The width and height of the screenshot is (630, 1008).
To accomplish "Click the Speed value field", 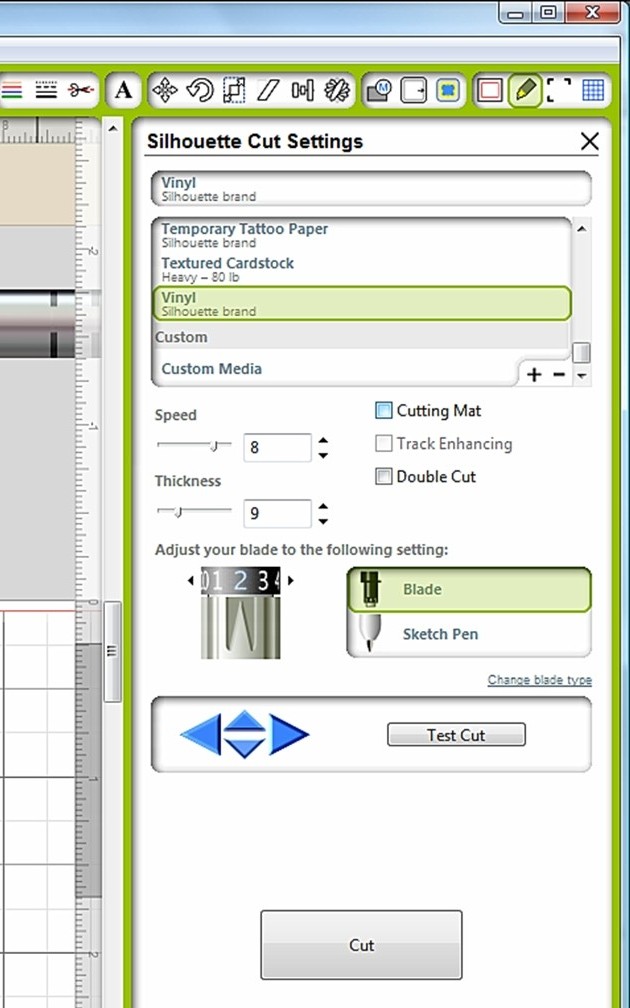I will pos(277,447).
